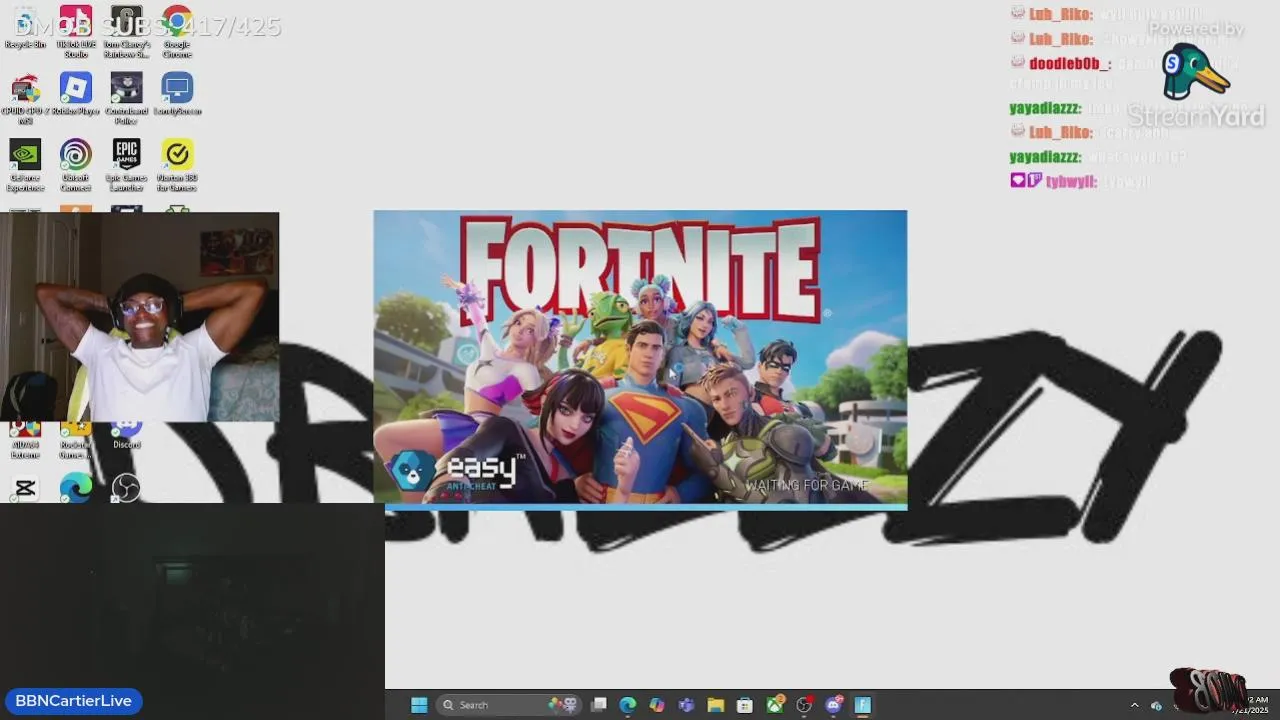Viewport: 1280px width, 720px height.
Task: Open Google Chrome desktop icon
Action: 177,32
